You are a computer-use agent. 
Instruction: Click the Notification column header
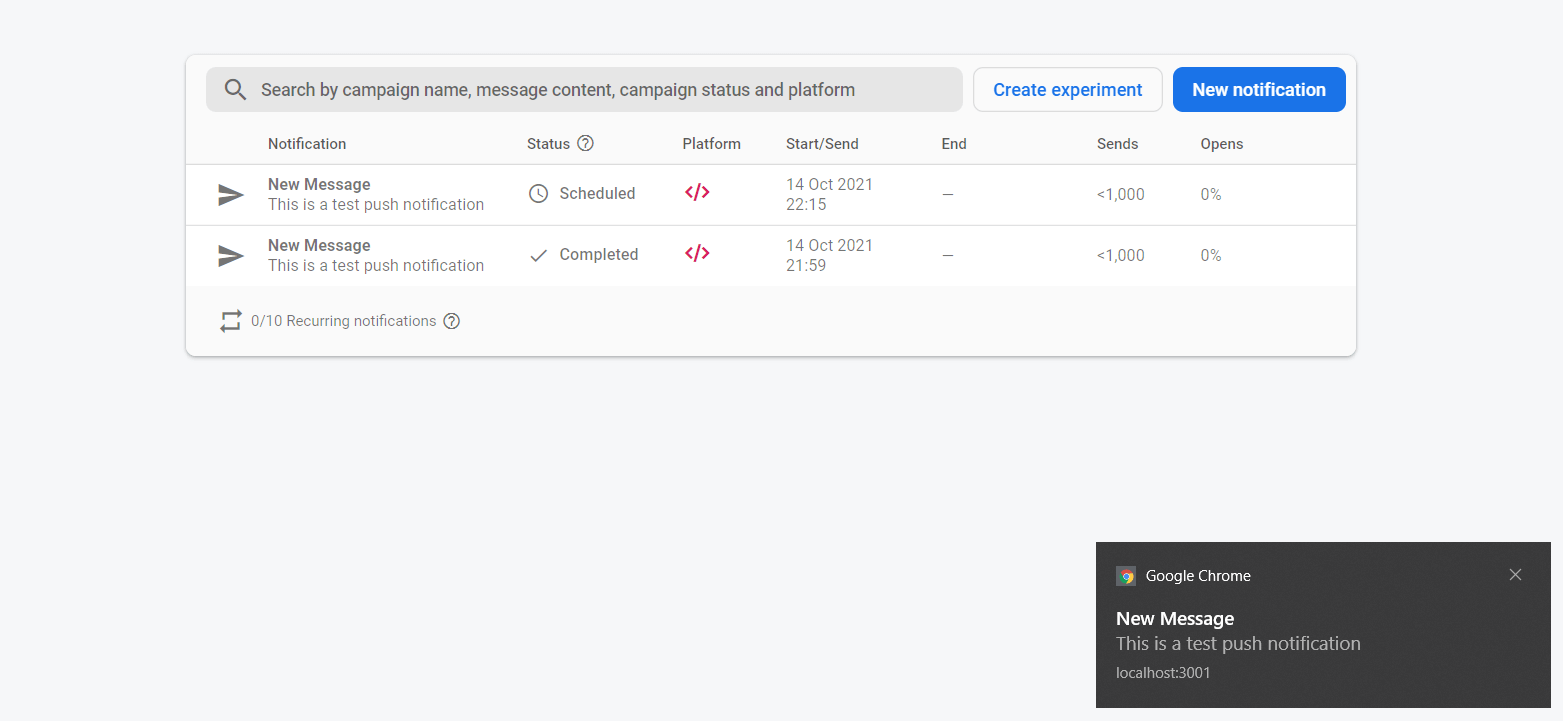click(307, 144)
